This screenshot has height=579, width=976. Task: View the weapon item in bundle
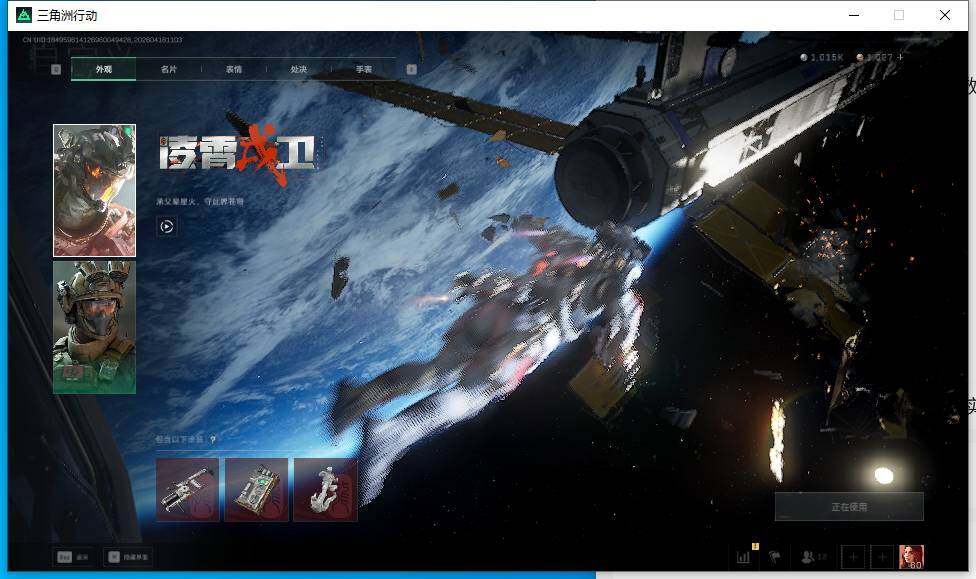(187, 490)
